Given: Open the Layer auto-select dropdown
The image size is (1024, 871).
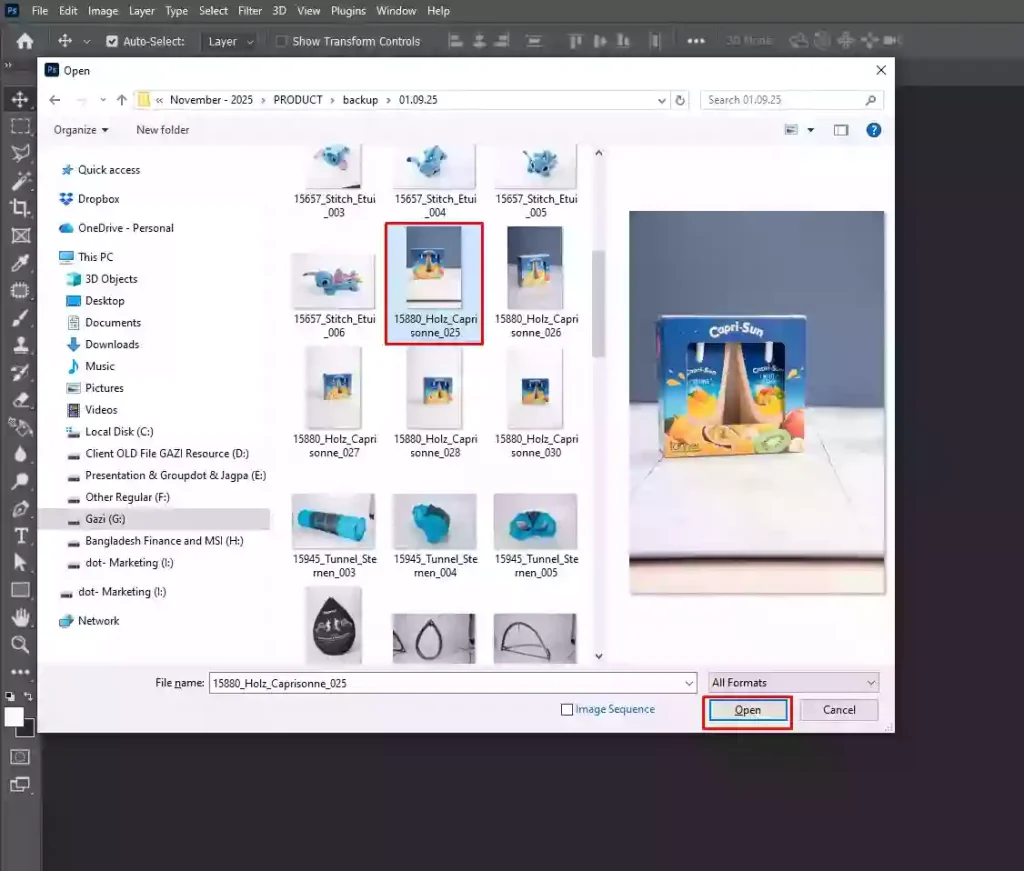Looking at the screenshot, I should (230, 41).
